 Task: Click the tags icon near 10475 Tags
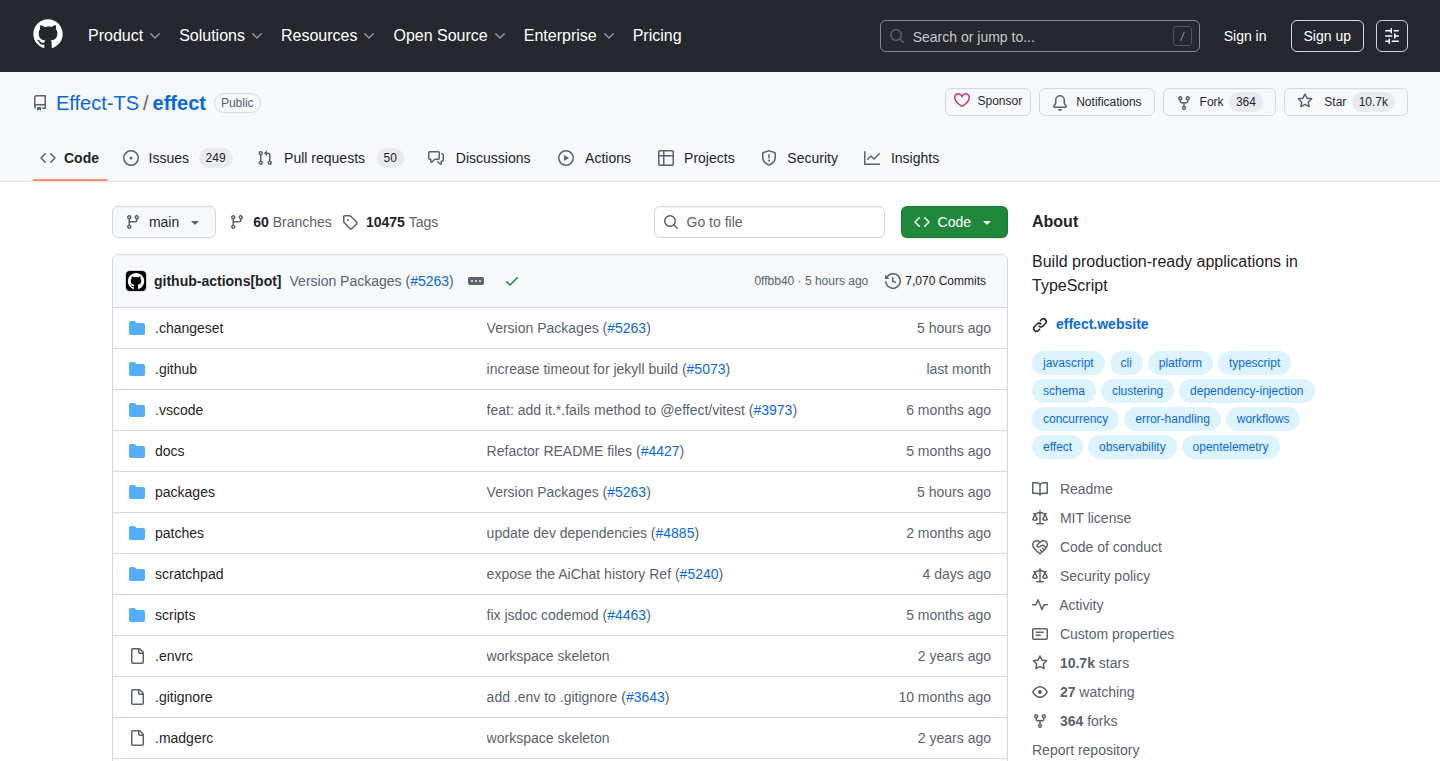tap(350, 222)
